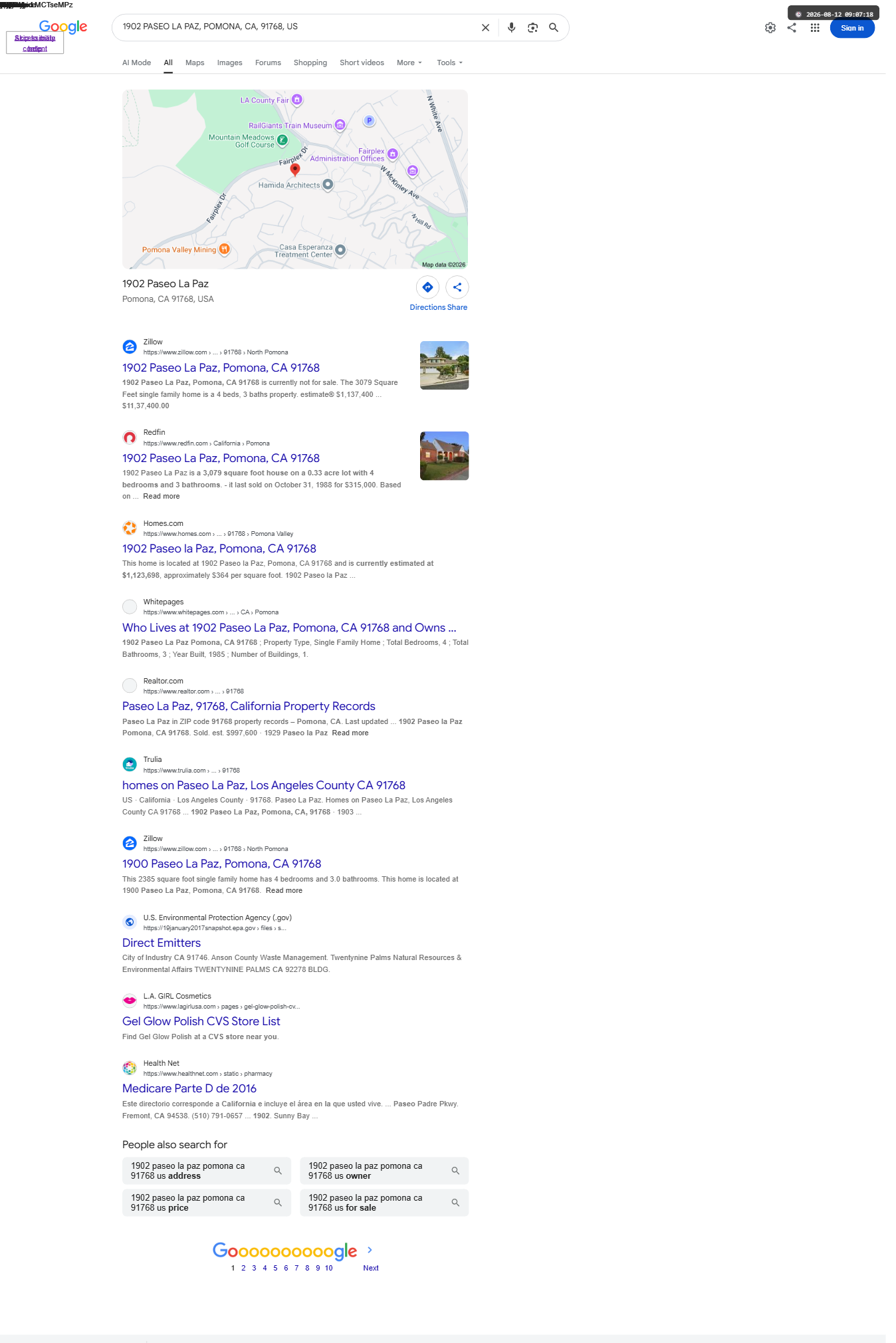This screenshot has height=1343, width=896.
Task: Search related query ending in address
Action: (207, 1171)
